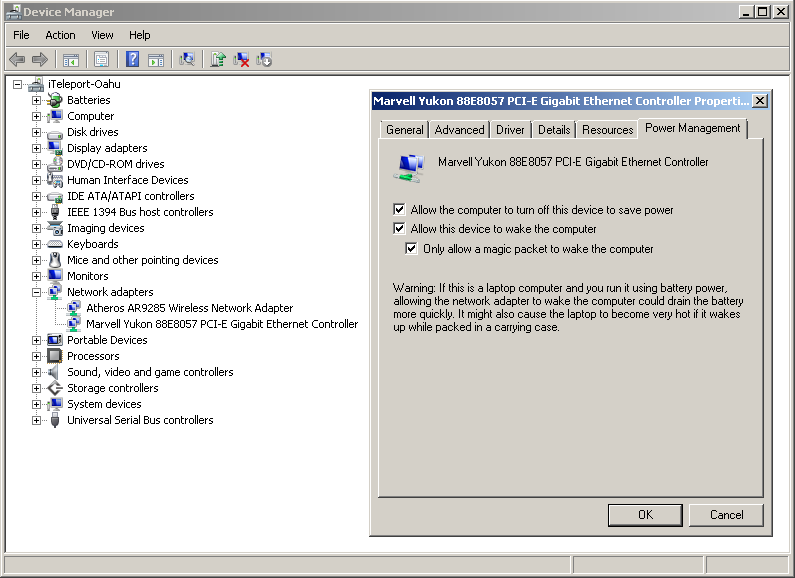Click the Batteries category icon
This screenshot has width=795, height=578.
[x=55, y=100]
